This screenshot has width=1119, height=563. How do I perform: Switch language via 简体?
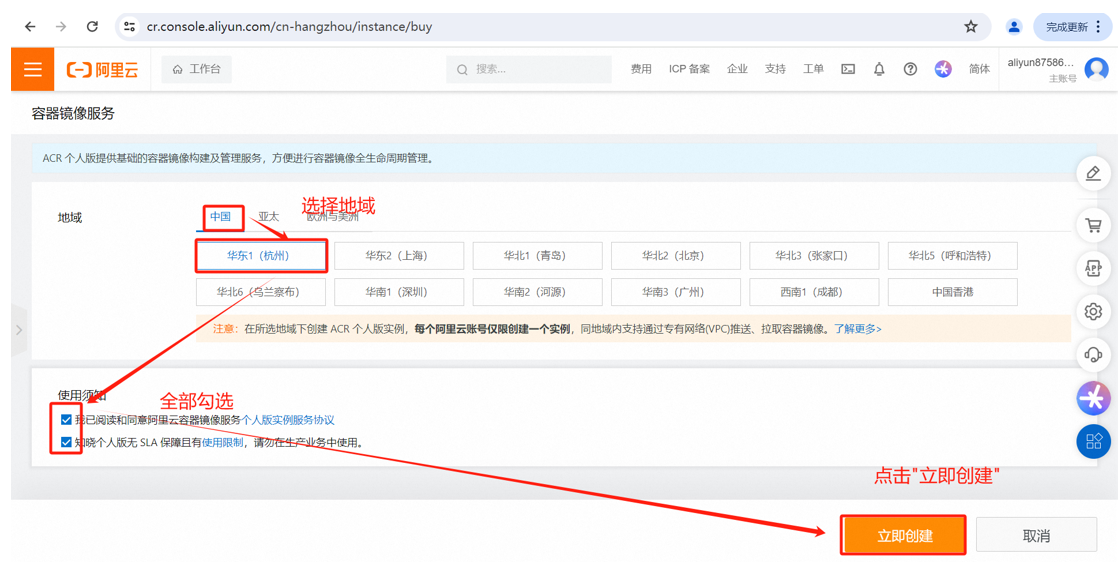(979, 69)
